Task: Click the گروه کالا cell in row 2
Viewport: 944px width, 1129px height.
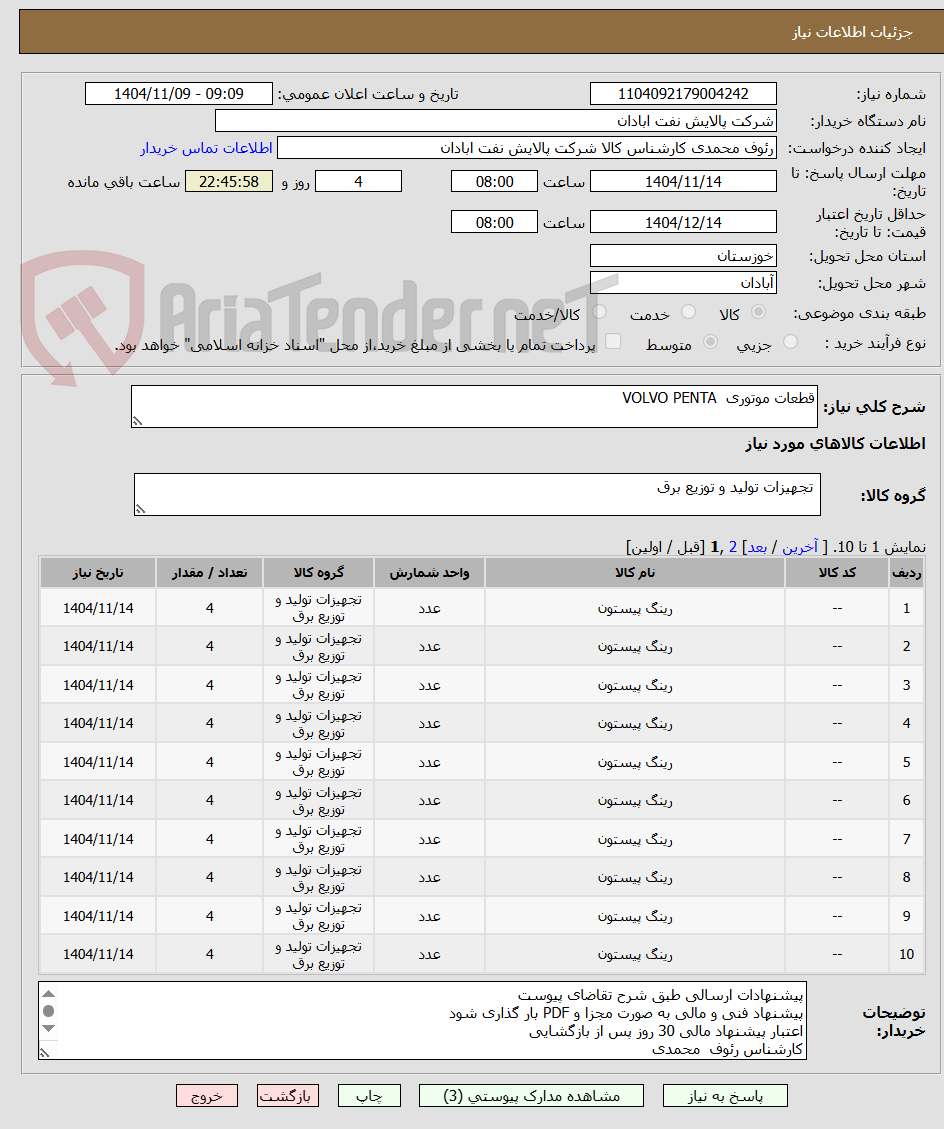Action: [x=318, y=647]
